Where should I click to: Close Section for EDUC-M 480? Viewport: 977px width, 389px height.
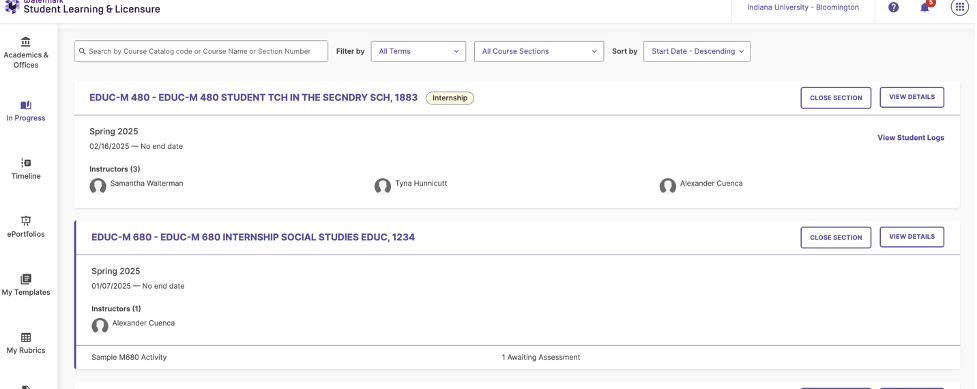(836, 98)
